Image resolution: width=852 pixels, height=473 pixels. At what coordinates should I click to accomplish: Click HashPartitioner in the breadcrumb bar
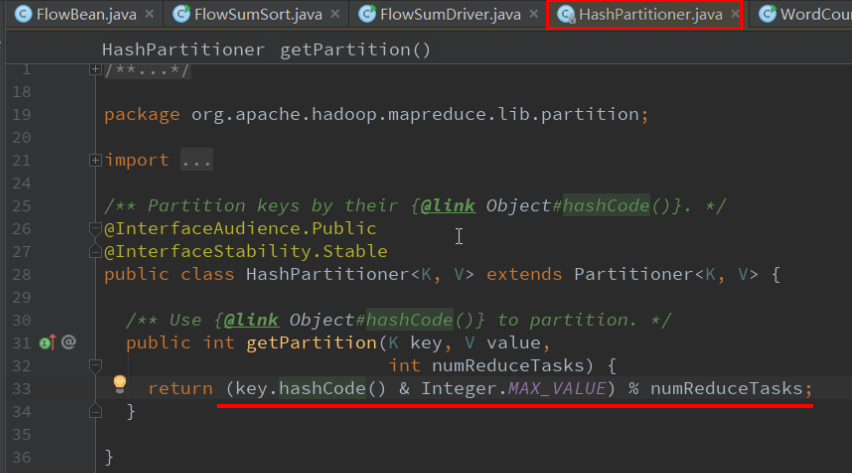pyautogui.click(x=183, y=49)
